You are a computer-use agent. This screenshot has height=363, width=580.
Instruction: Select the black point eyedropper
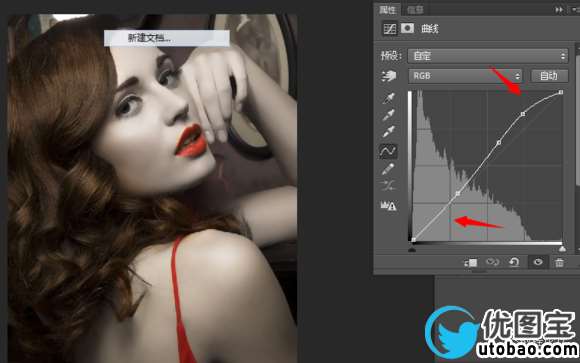(x=388, y=98)
